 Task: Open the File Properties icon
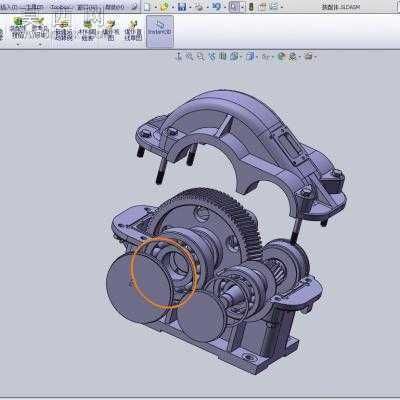[262, 7]
